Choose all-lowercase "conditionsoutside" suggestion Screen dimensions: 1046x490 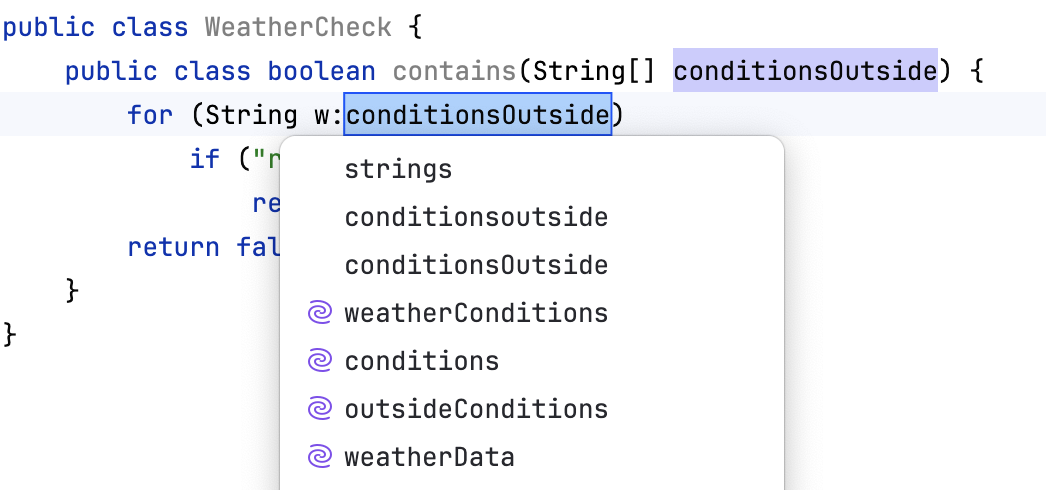point(476,217)
